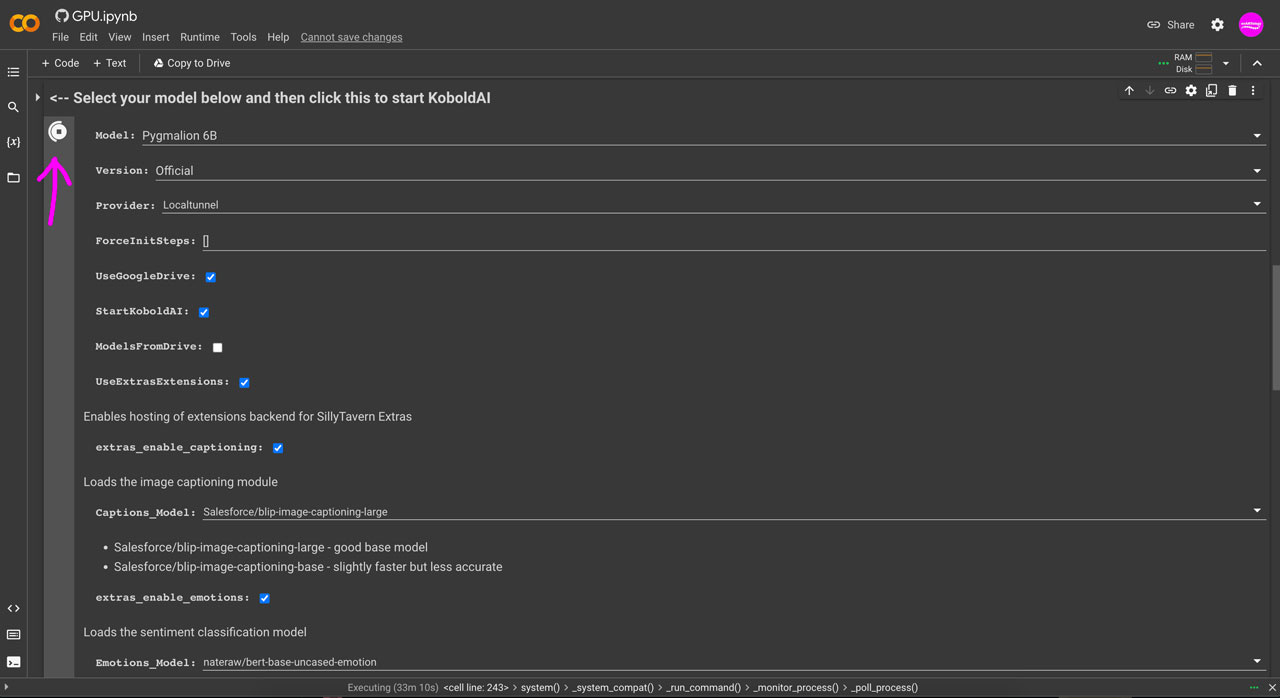
Task: Click Copy to Drive button
Action: (x=192, y=63)
